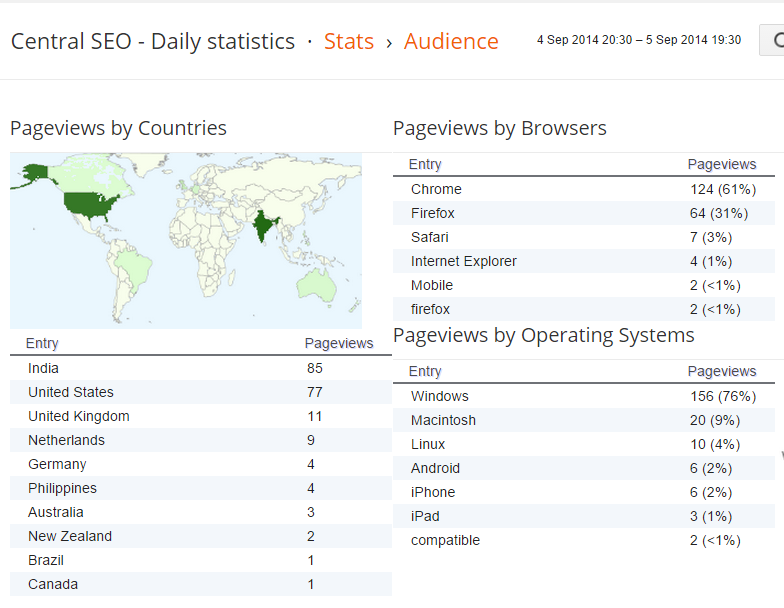Screen dimensions: 784x608
Task: Select the Brazil country row
Action: pos(201,560)
